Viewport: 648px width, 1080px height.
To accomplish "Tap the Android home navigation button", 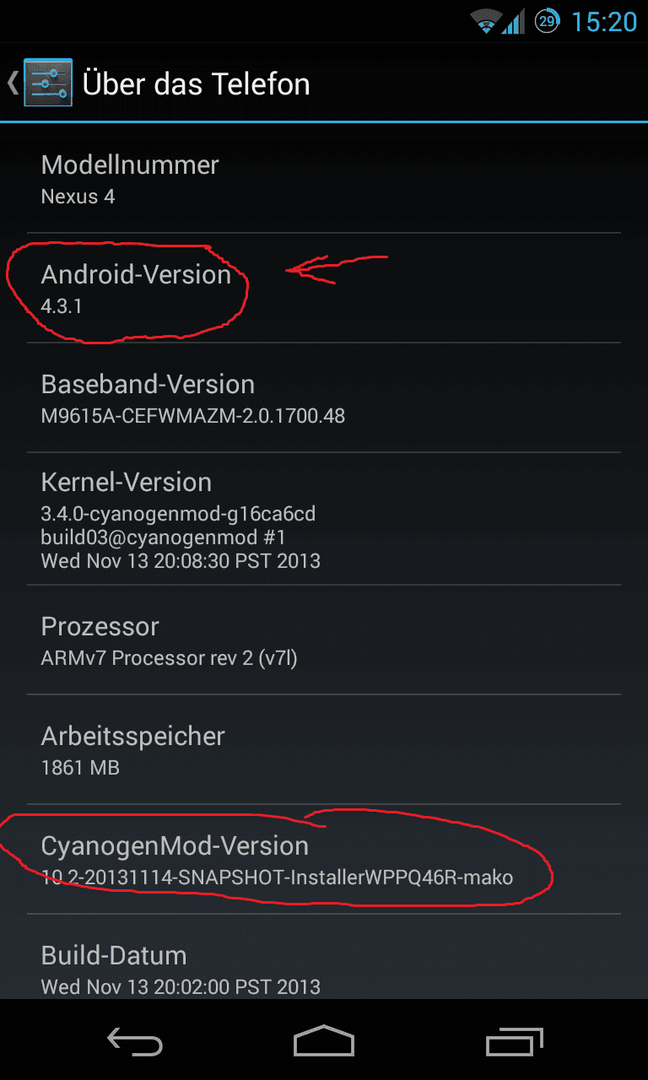I will tap(324, 1040).
